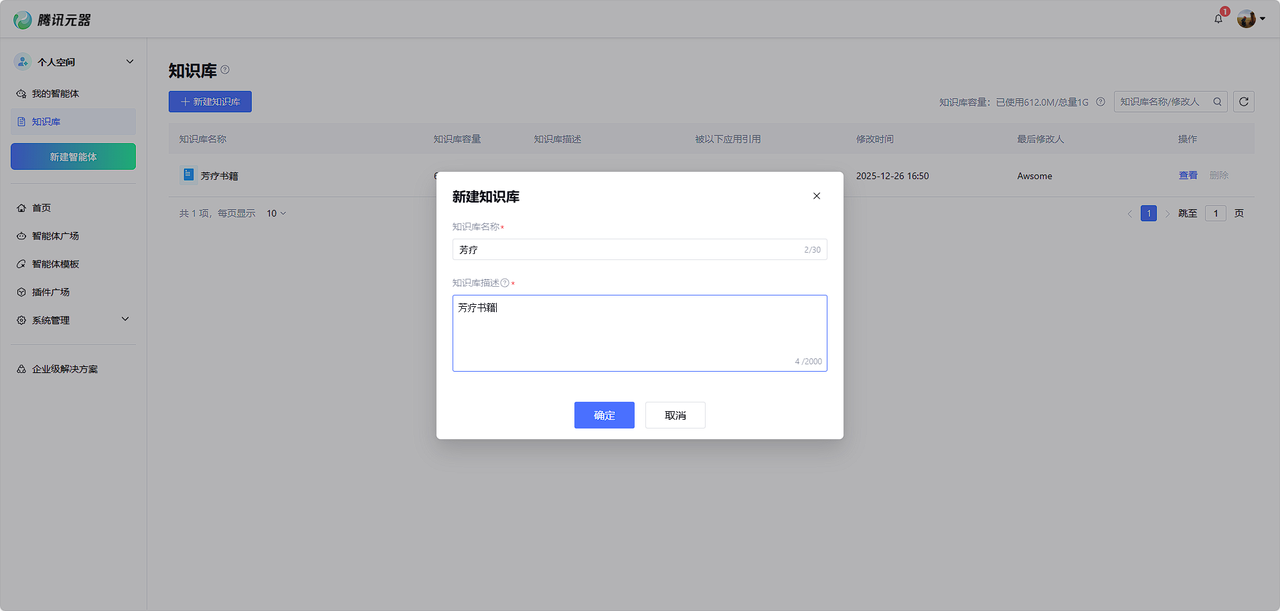Click the 知识库描述 help icon
1280x611 pixels.
tap(505, 283)
